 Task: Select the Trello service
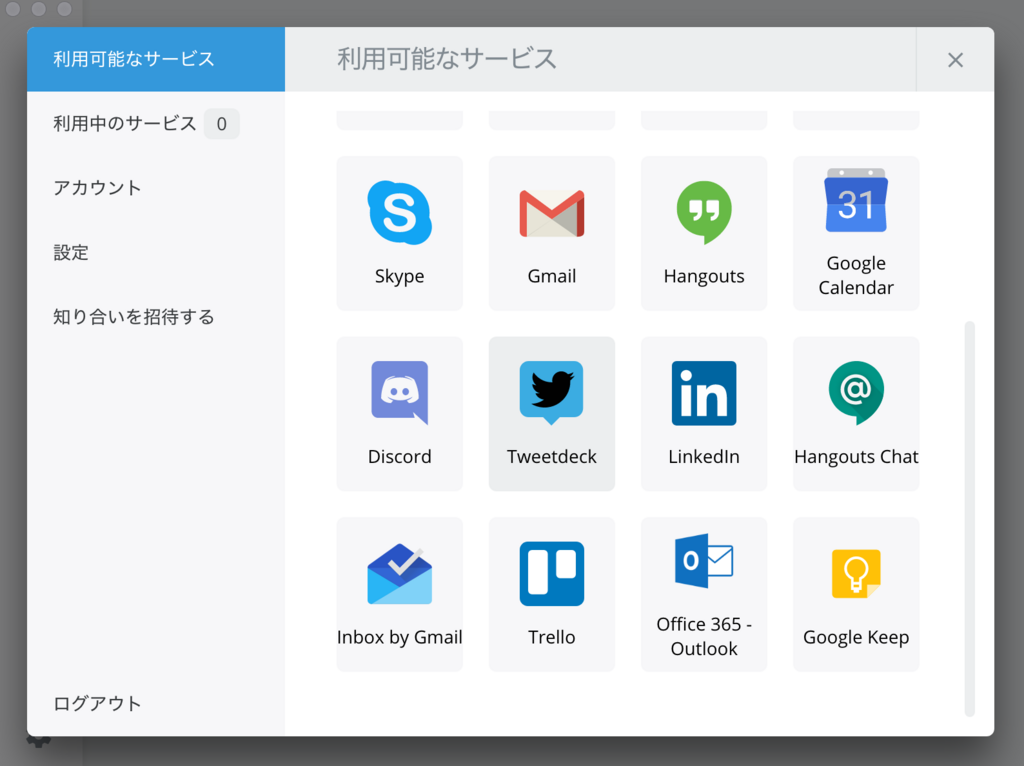coord(551,594)
